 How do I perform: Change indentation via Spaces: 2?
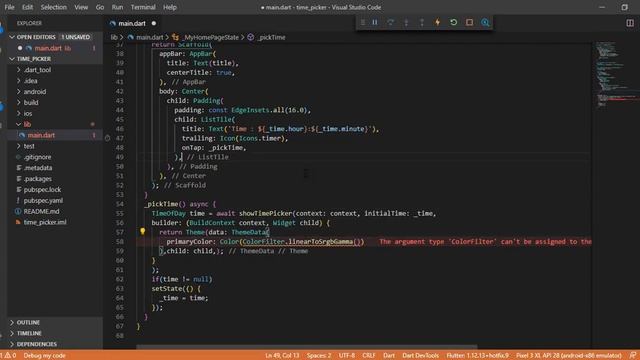point(319,356)
